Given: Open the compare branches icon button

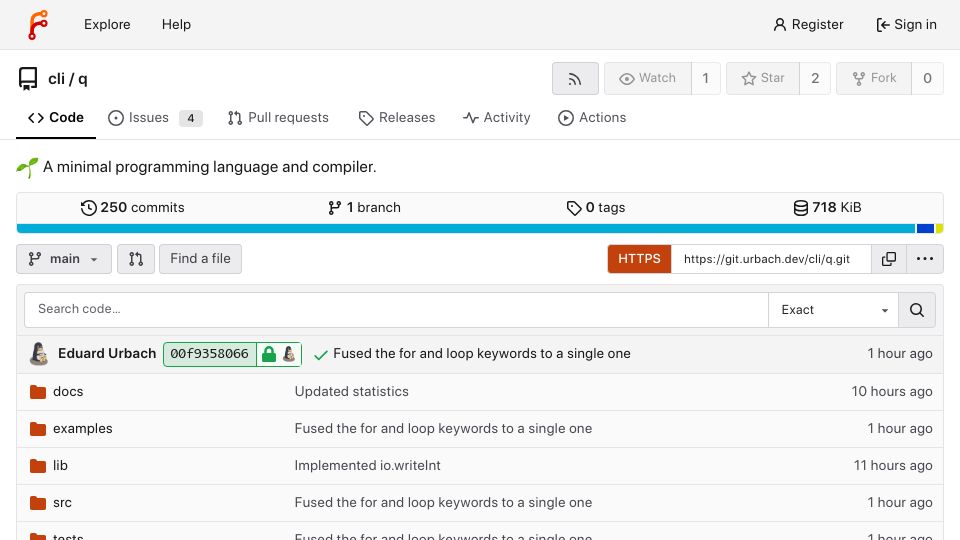Looking at the screenshot, I should pos(136,259).
